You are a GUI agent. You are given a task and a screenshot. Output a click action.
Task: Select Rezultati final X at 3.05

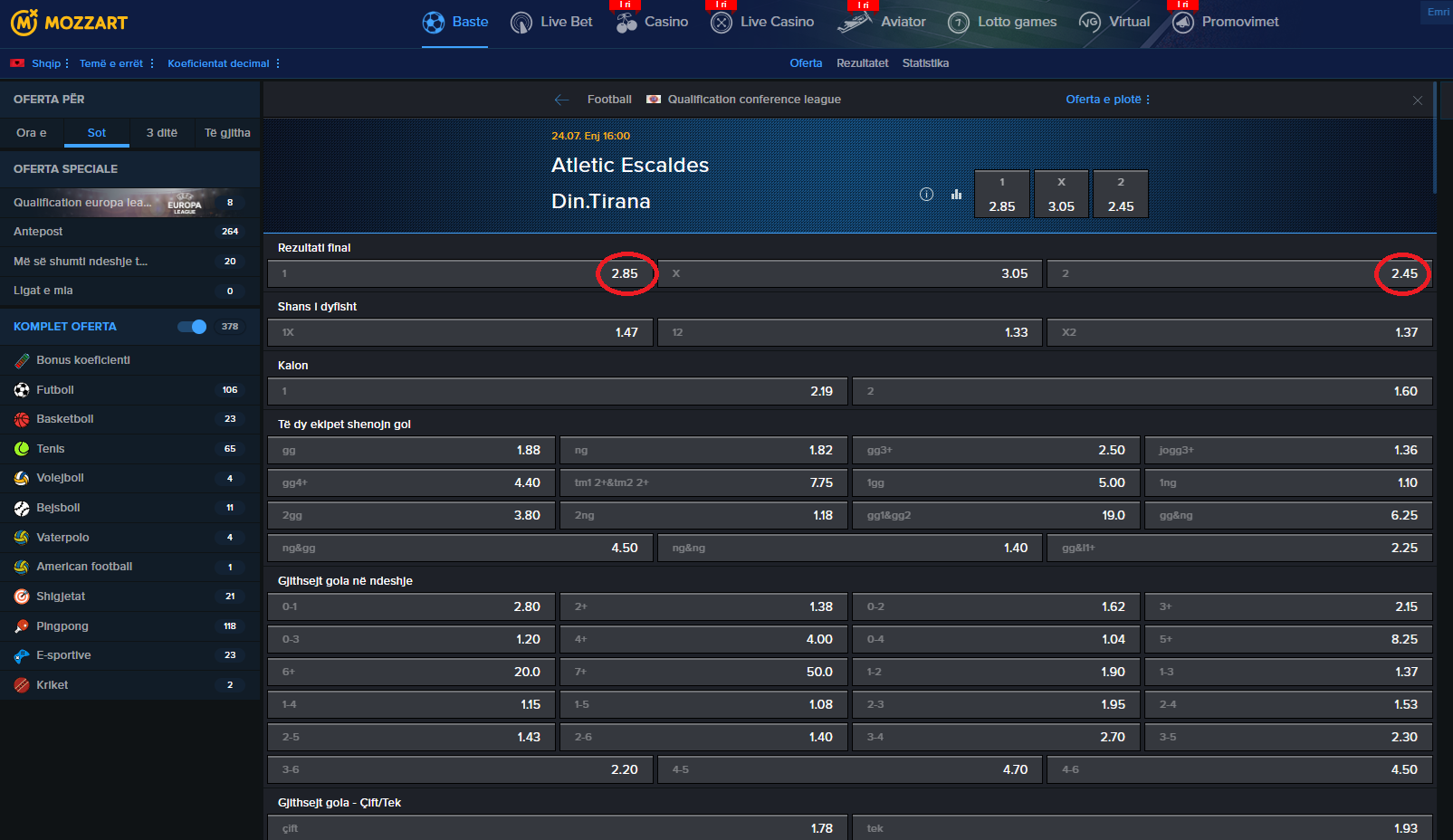point(850,273)
